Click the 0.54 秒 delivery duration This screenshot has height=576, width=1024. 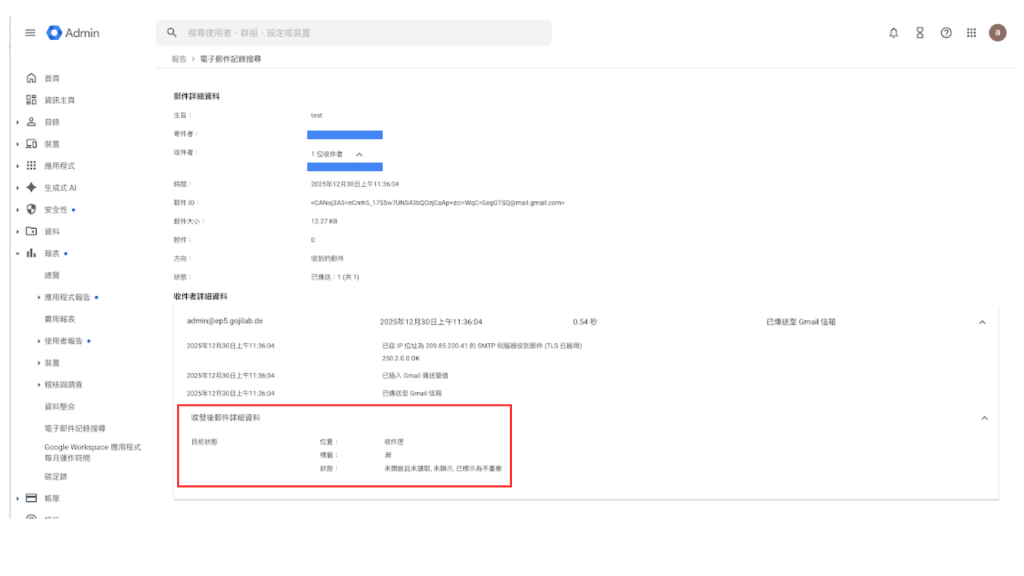click(x=585, y=322)
